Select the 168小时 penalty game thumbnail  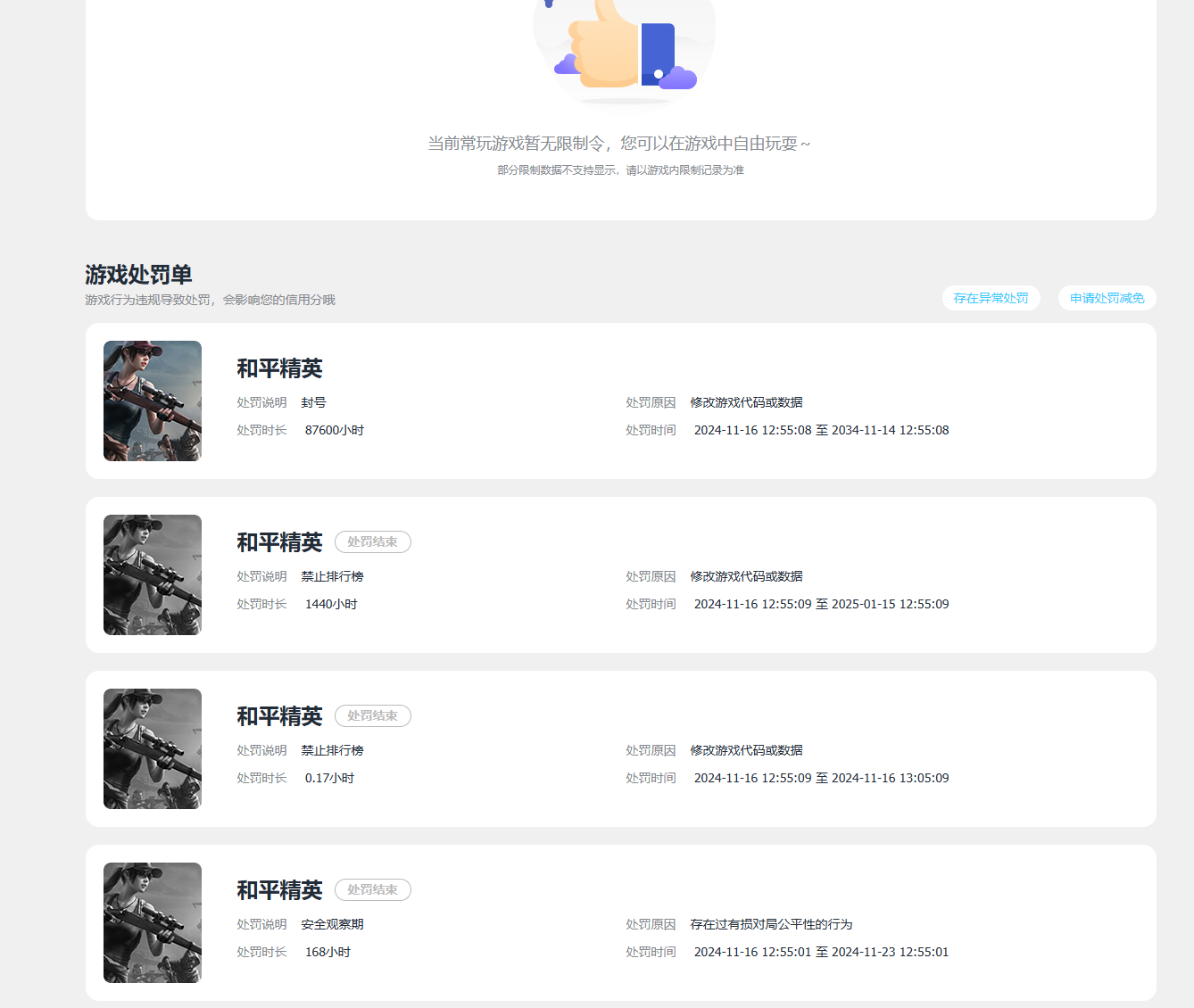click(x=153, y=922)
